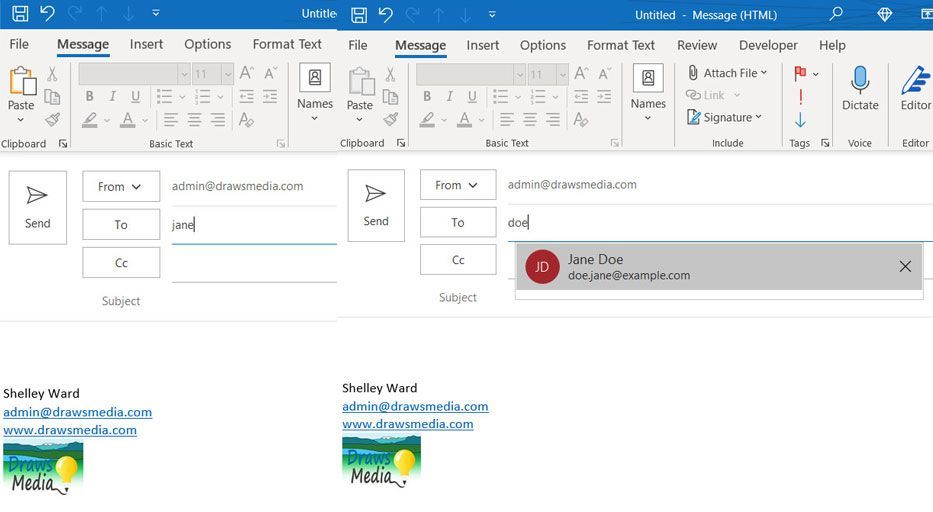Click Bullets list icon in right window
Image resolution: width=933 pixels, height=512 pixels.
point(501,96)
